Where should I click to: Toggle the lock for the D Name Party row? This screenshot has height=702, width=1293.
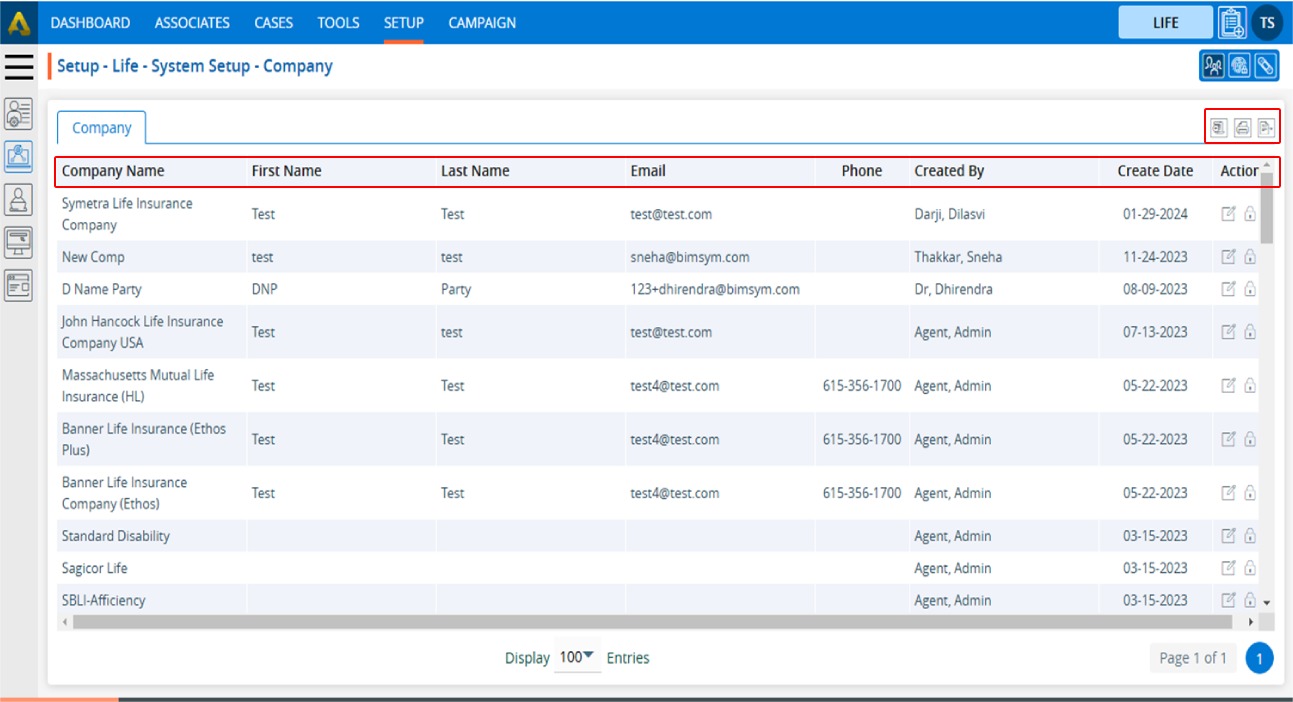pyautogui.click(x=1250, y=289)
